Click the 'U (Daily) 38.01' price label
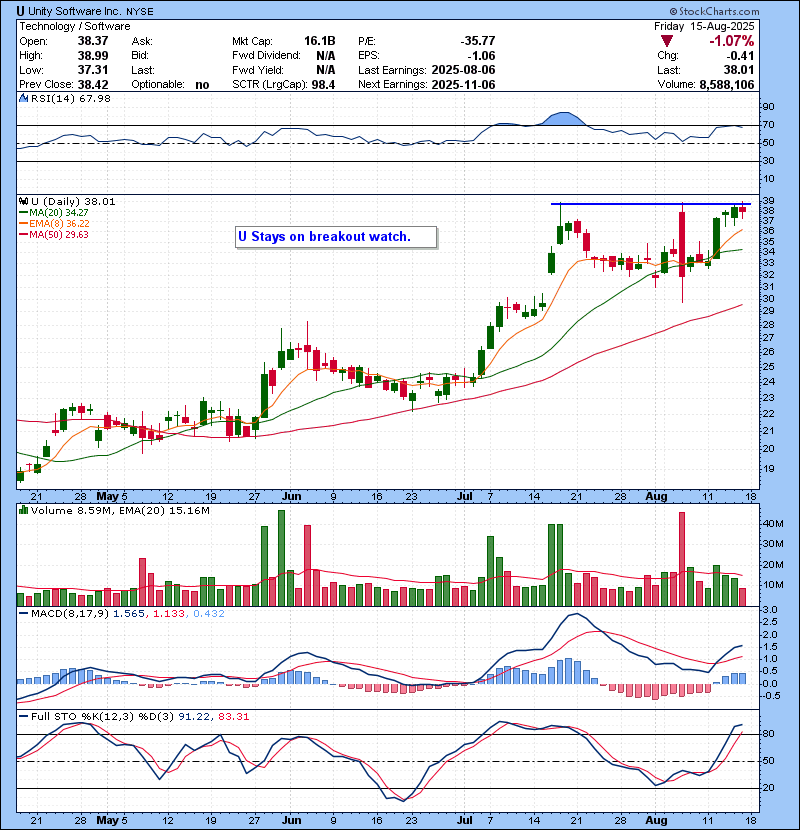 point(73,201)
